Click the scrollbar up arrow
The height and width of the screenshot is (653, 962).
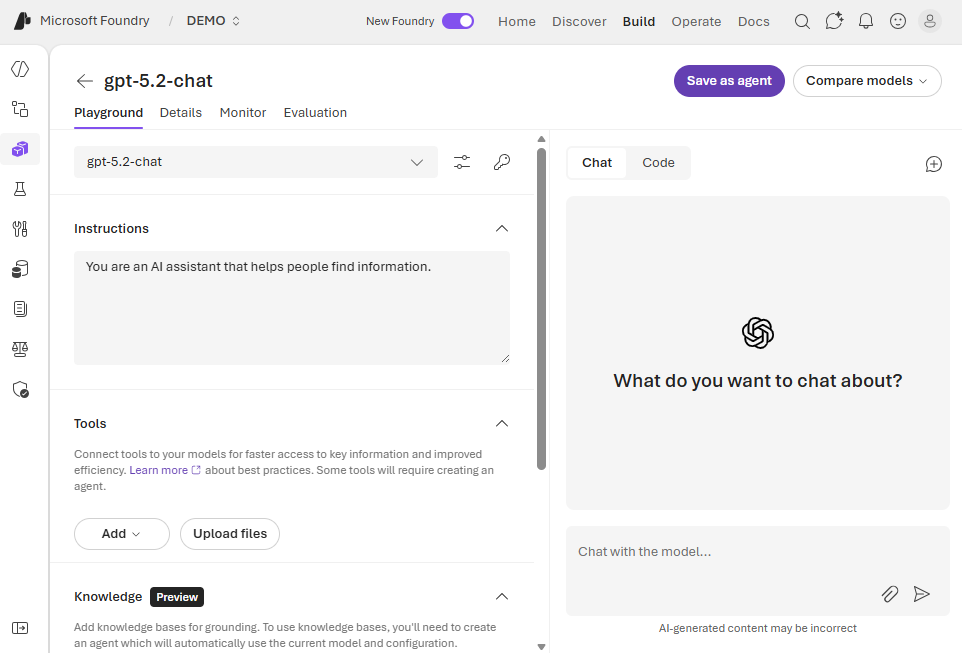tap(541, 139)
